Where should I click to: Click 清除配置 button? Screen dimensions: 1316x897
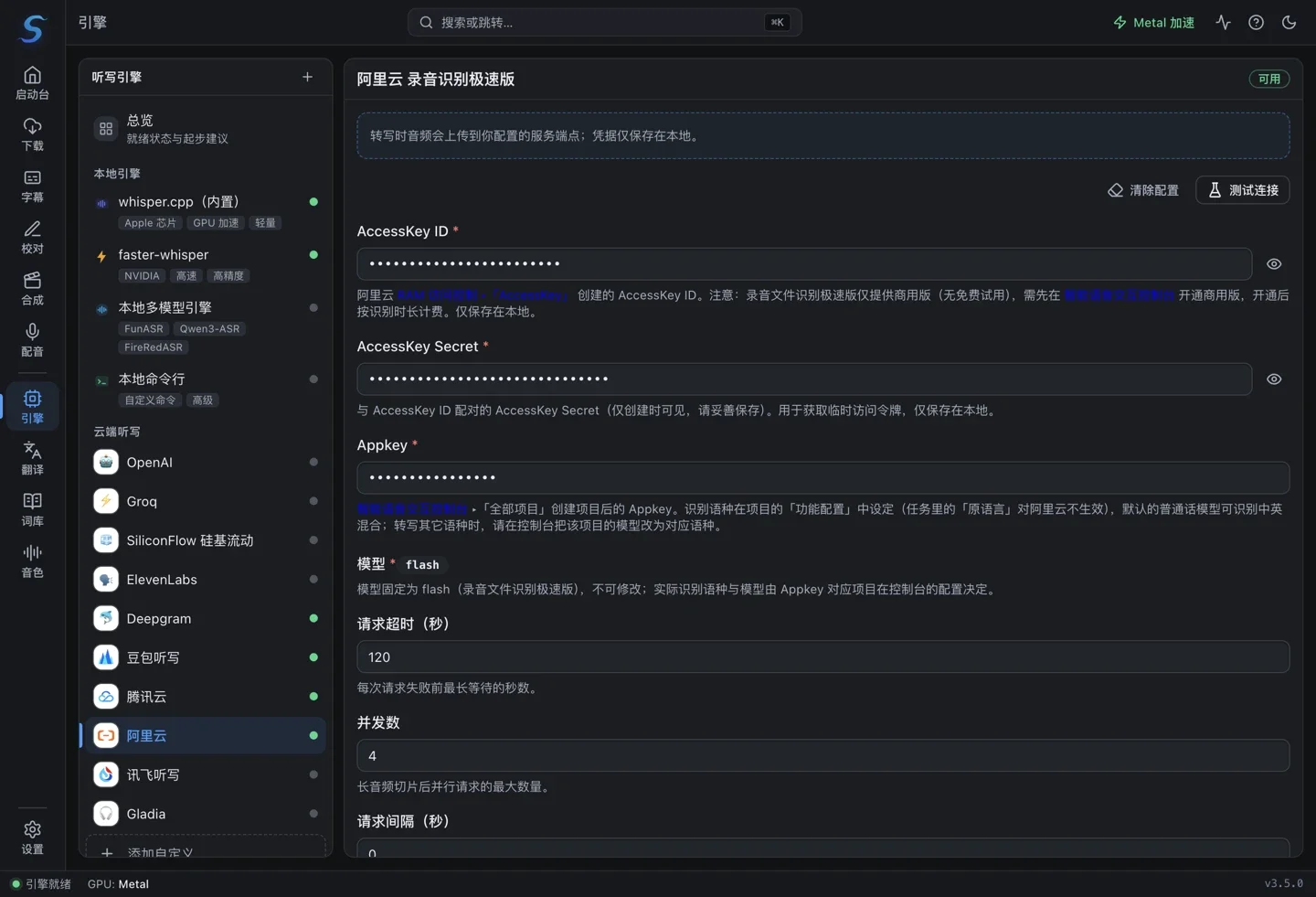1143,190
